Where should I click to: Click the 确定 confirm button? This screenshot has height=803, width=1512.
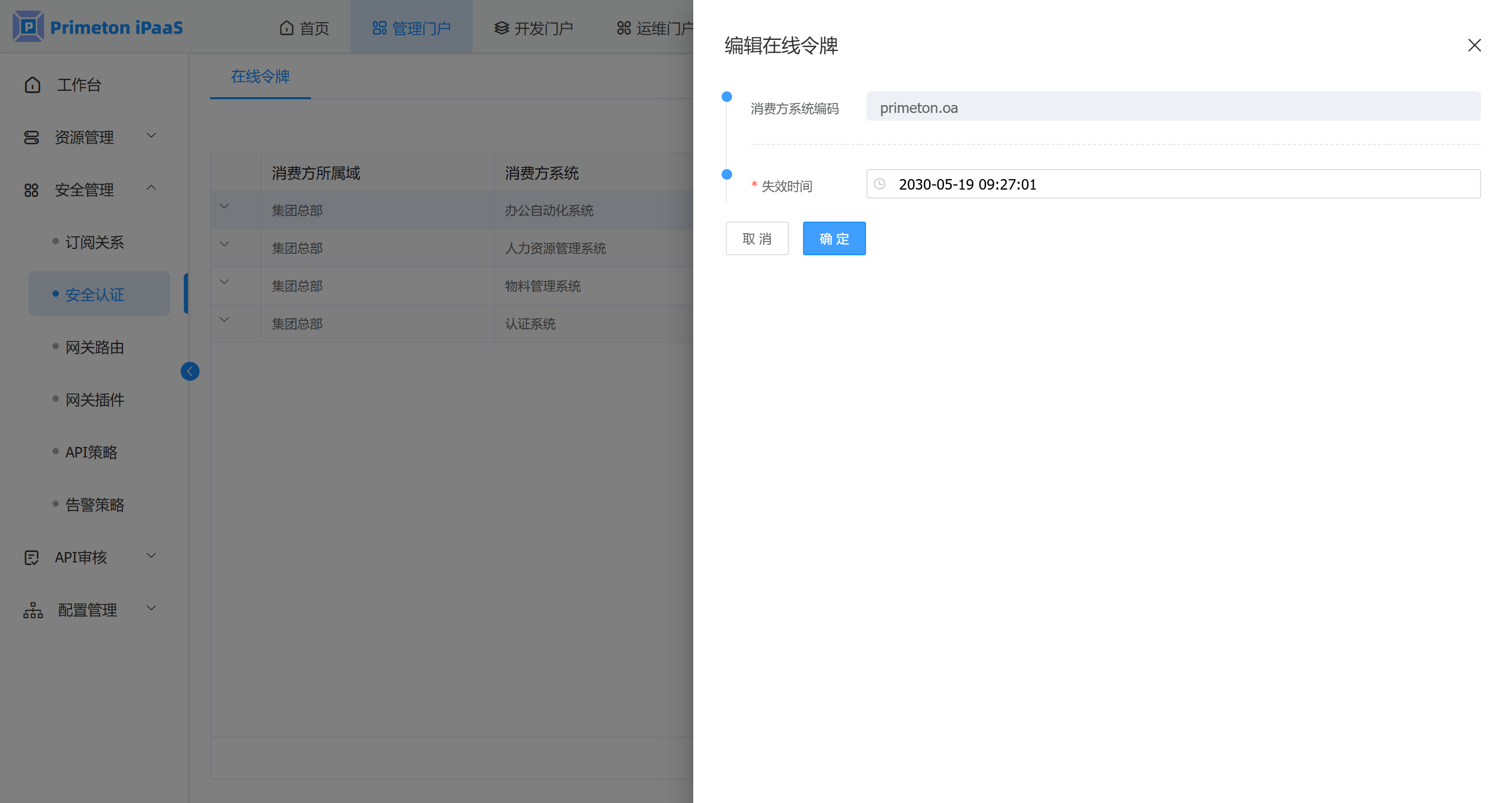pyautogui.click(x=833, y=238)
